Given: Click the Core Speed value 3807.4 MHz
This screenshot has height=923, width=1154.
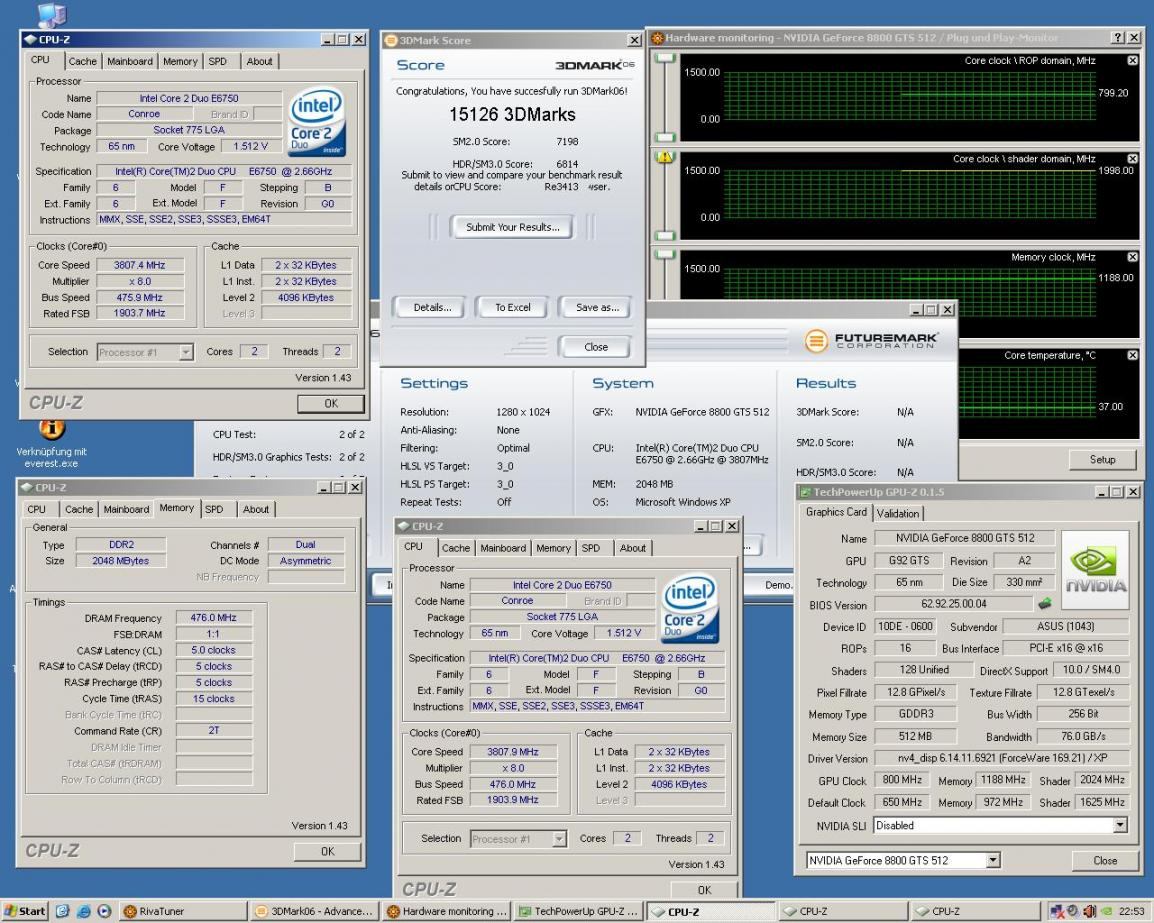Looking at the screenshot, I should 139,265.
